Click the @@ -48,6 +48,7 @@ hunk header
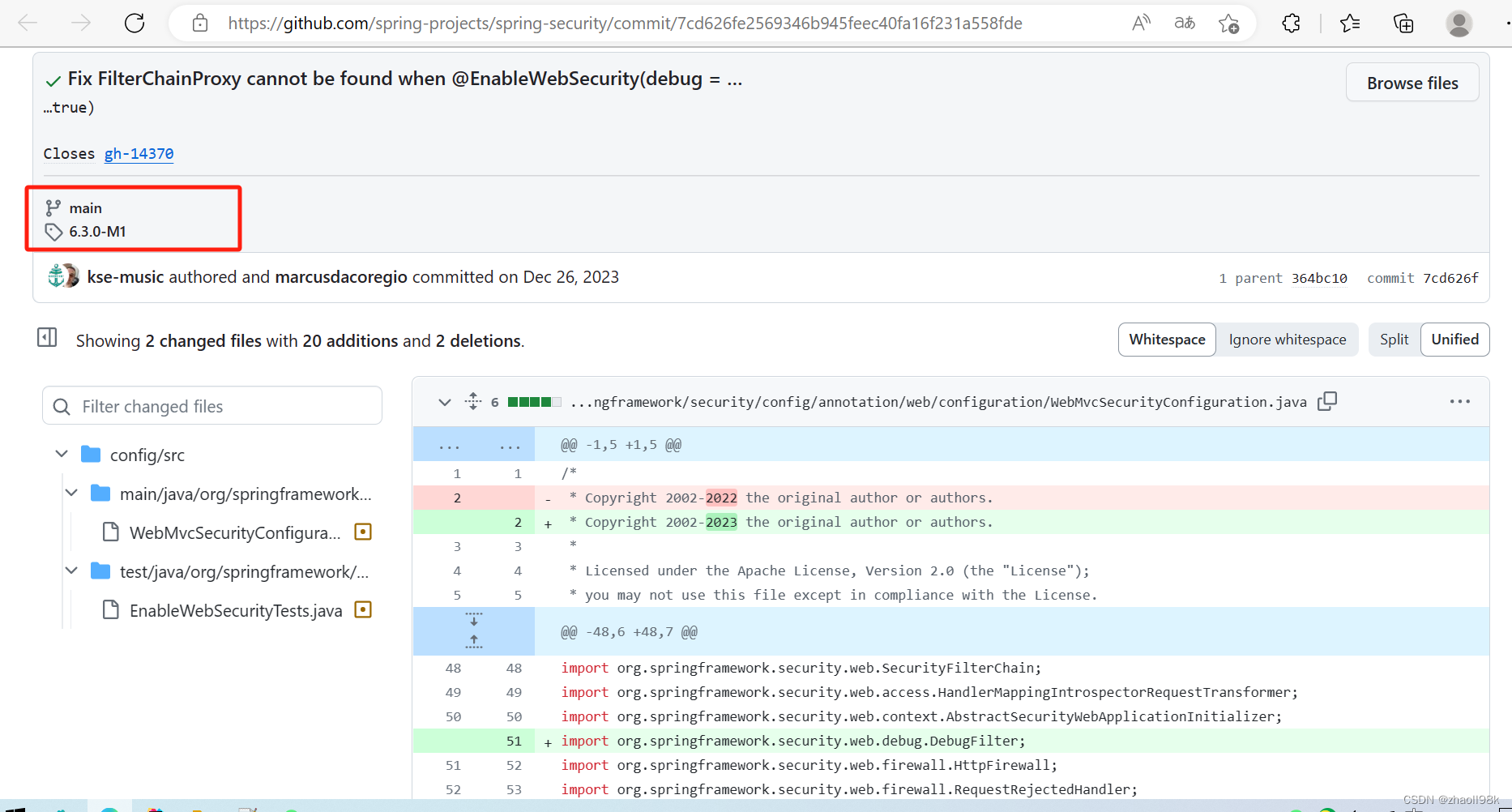Screen dimensions: 1512x812 click(x=629, y=631)
